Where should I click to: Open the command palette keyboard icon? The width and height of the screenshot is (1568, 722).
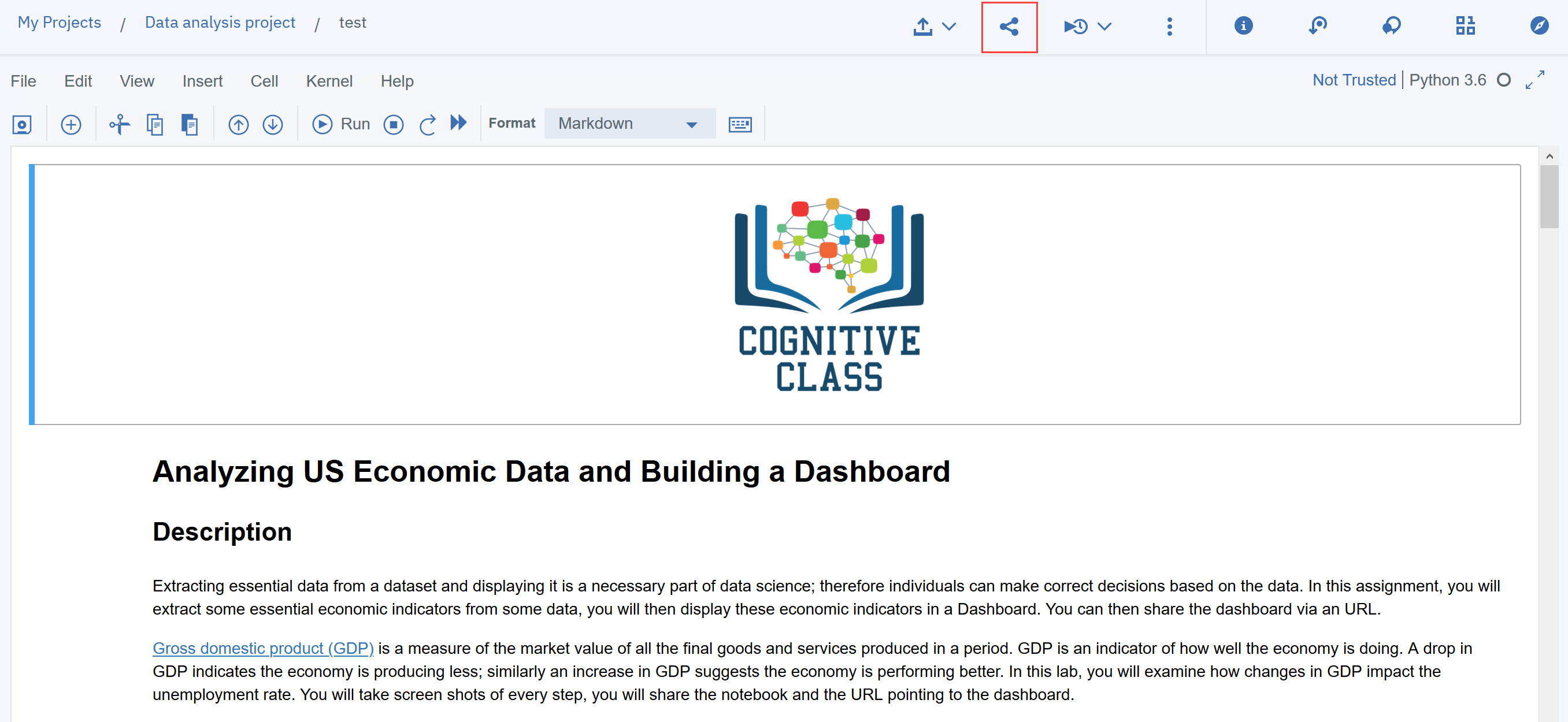click(x=740, y=125)
